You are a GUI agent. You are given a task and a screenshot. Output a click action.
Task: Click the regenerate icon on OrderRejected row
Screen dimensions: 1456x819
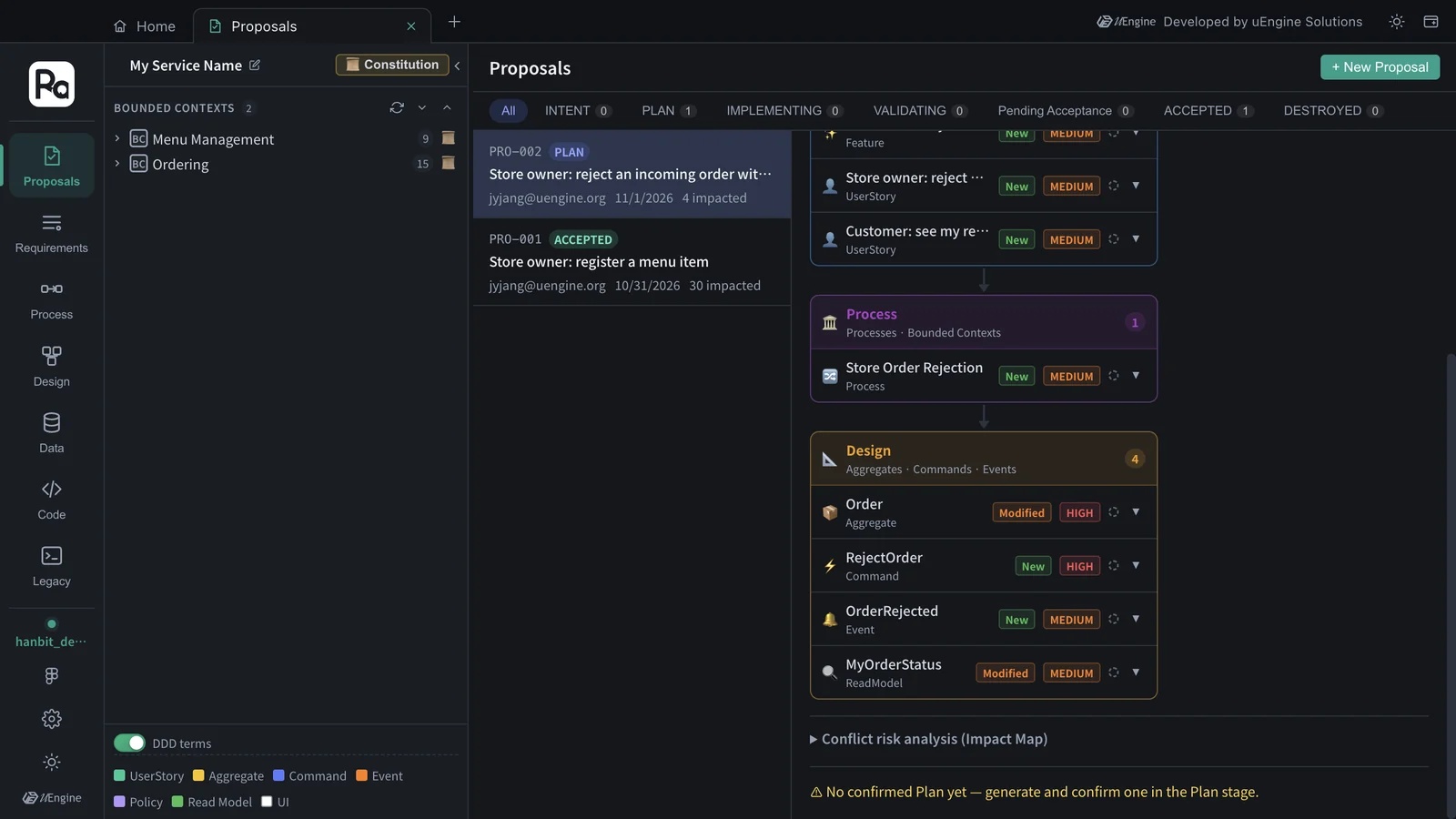(1113, 619)
